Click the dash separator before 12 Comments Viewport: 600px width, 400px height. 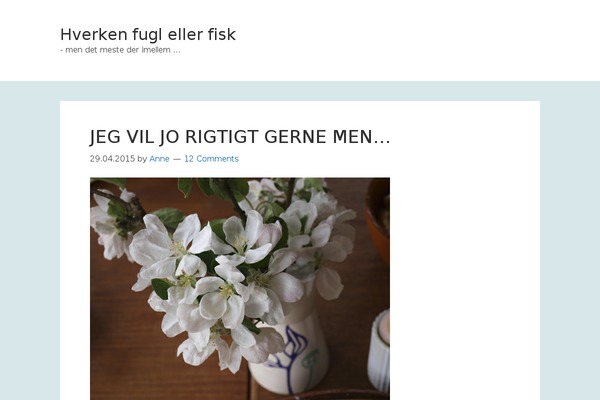tap(176, 159)
